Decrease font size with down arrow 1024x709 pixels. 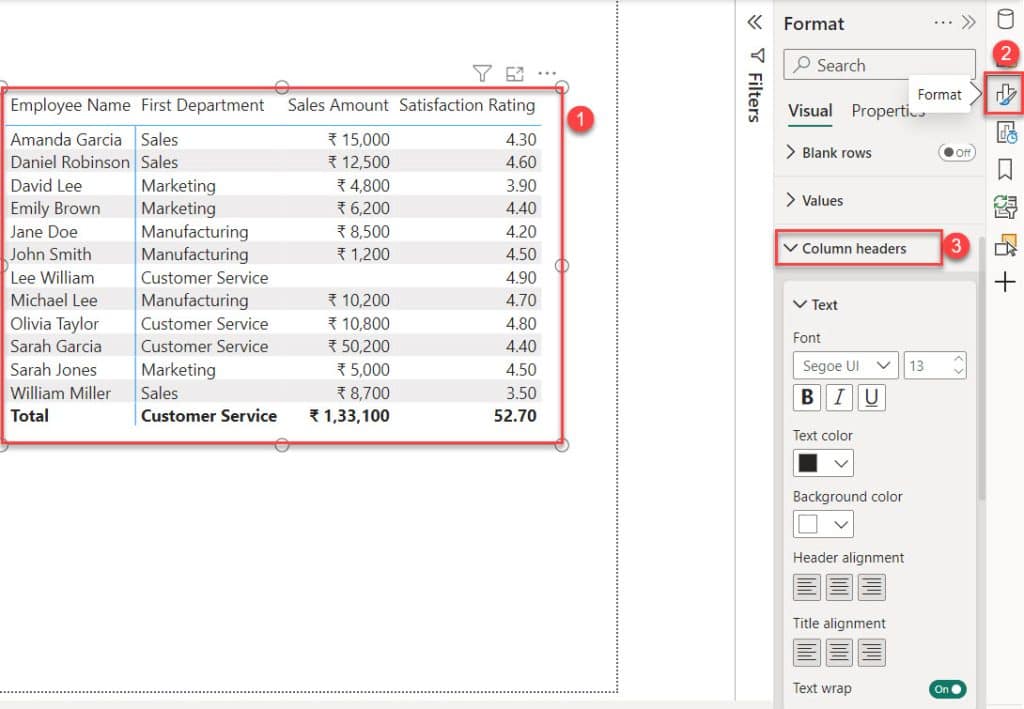(958, 371)
